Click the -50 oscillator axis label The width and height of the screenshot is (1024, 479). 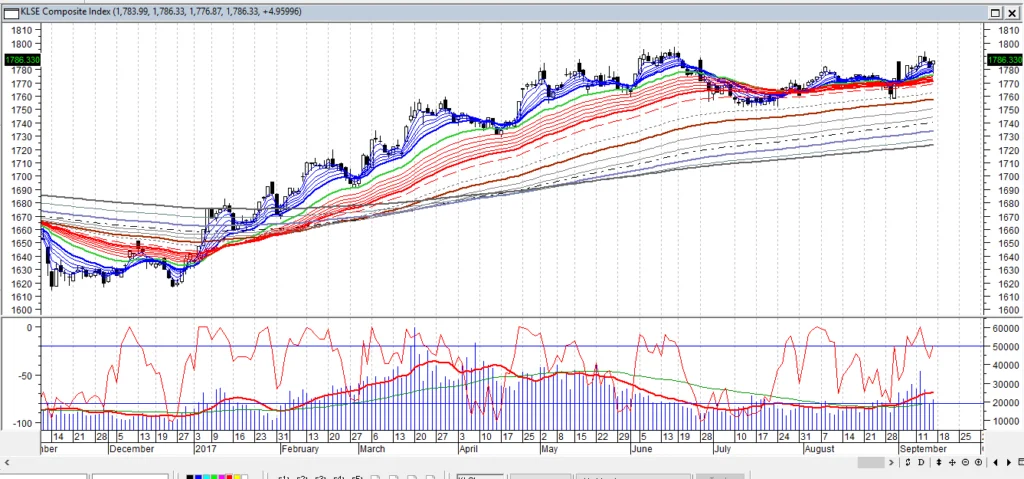tap(24, 376)
